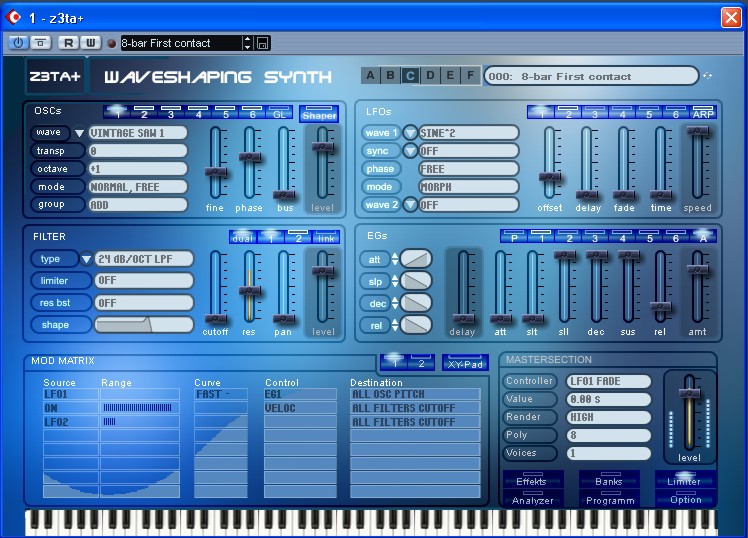748x538 pixels.
Task: Adjust the OSC fine tune slider
Action: click(x=215, y=172)
